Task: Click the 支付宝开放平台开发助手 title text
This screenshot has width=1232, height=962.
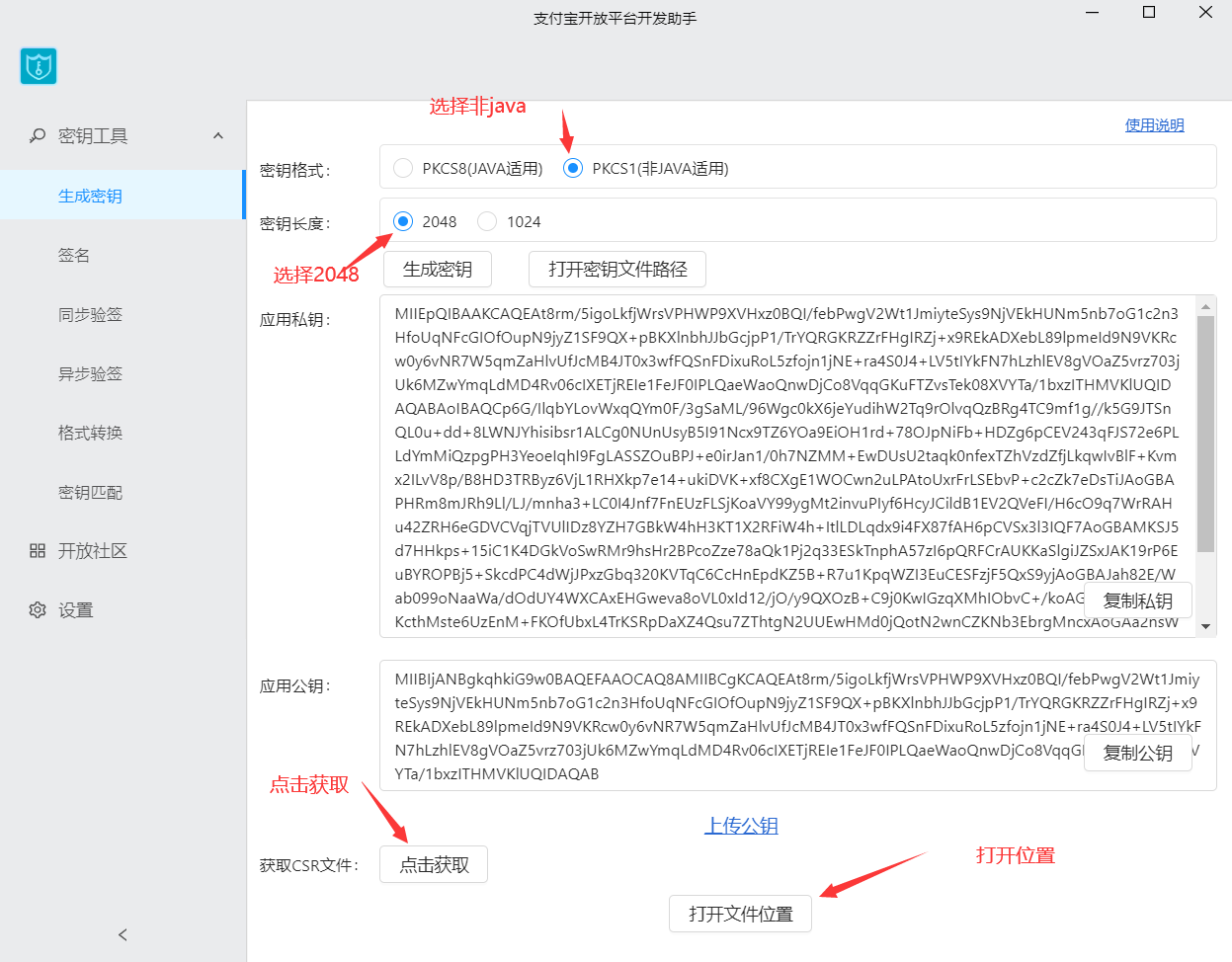Action: pos(616,18)
